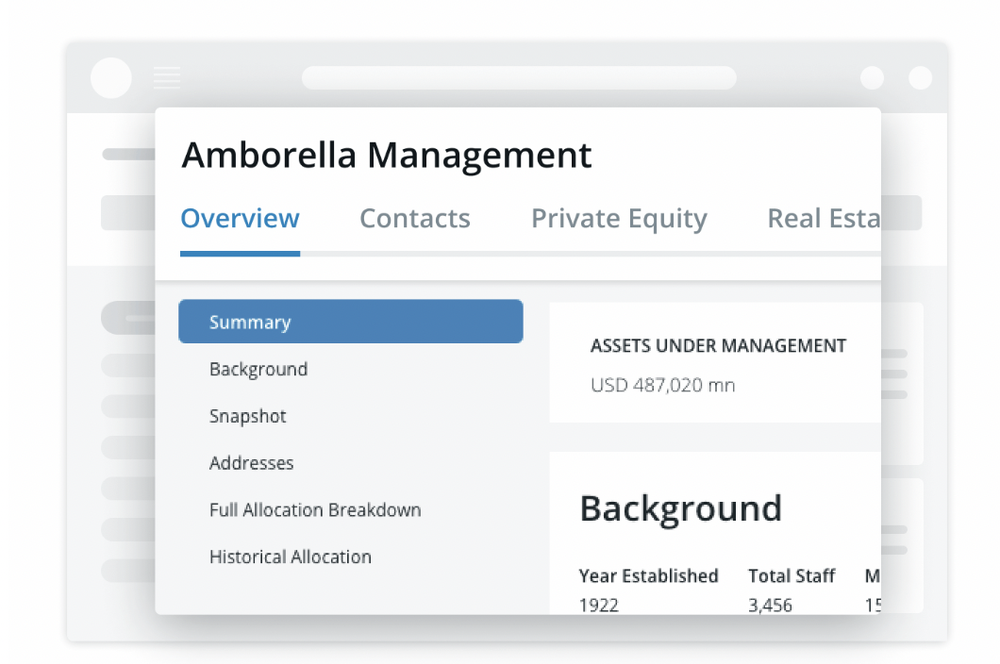Click the blurred search bar in header
Screen dimensions: 1000x664
pyautogui.click(x=519, y=78)
